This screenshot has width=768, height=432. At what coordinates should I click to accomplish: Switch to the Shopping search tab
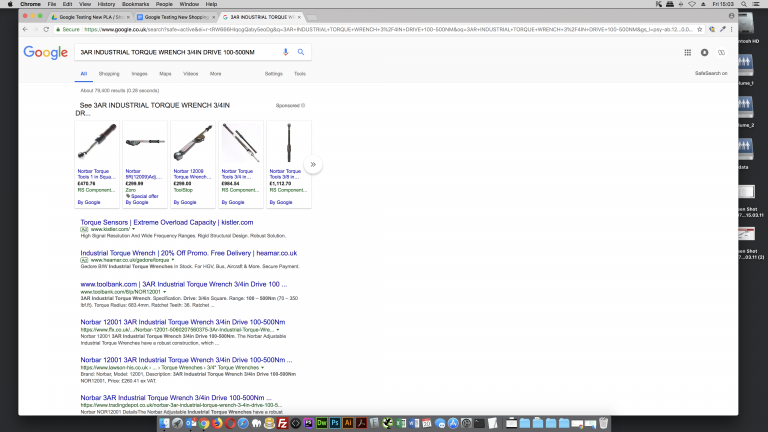[109, 74]
